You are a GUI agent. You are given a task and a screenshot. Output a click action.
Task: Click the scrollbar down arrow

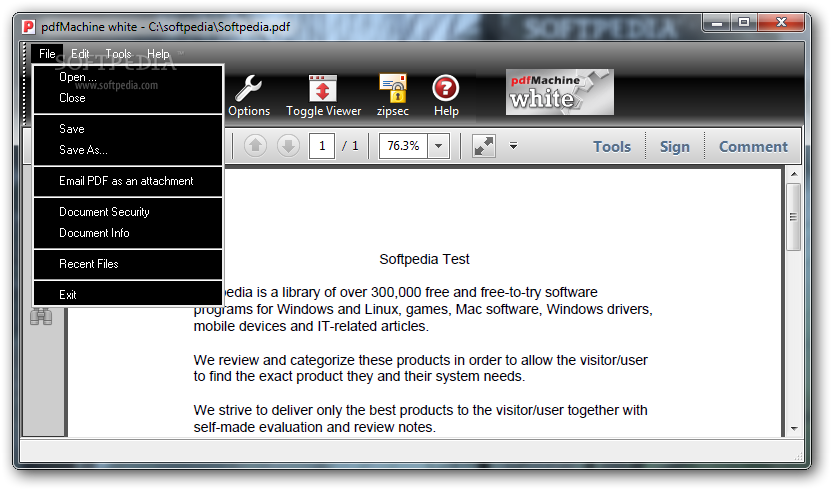(794, 428)
